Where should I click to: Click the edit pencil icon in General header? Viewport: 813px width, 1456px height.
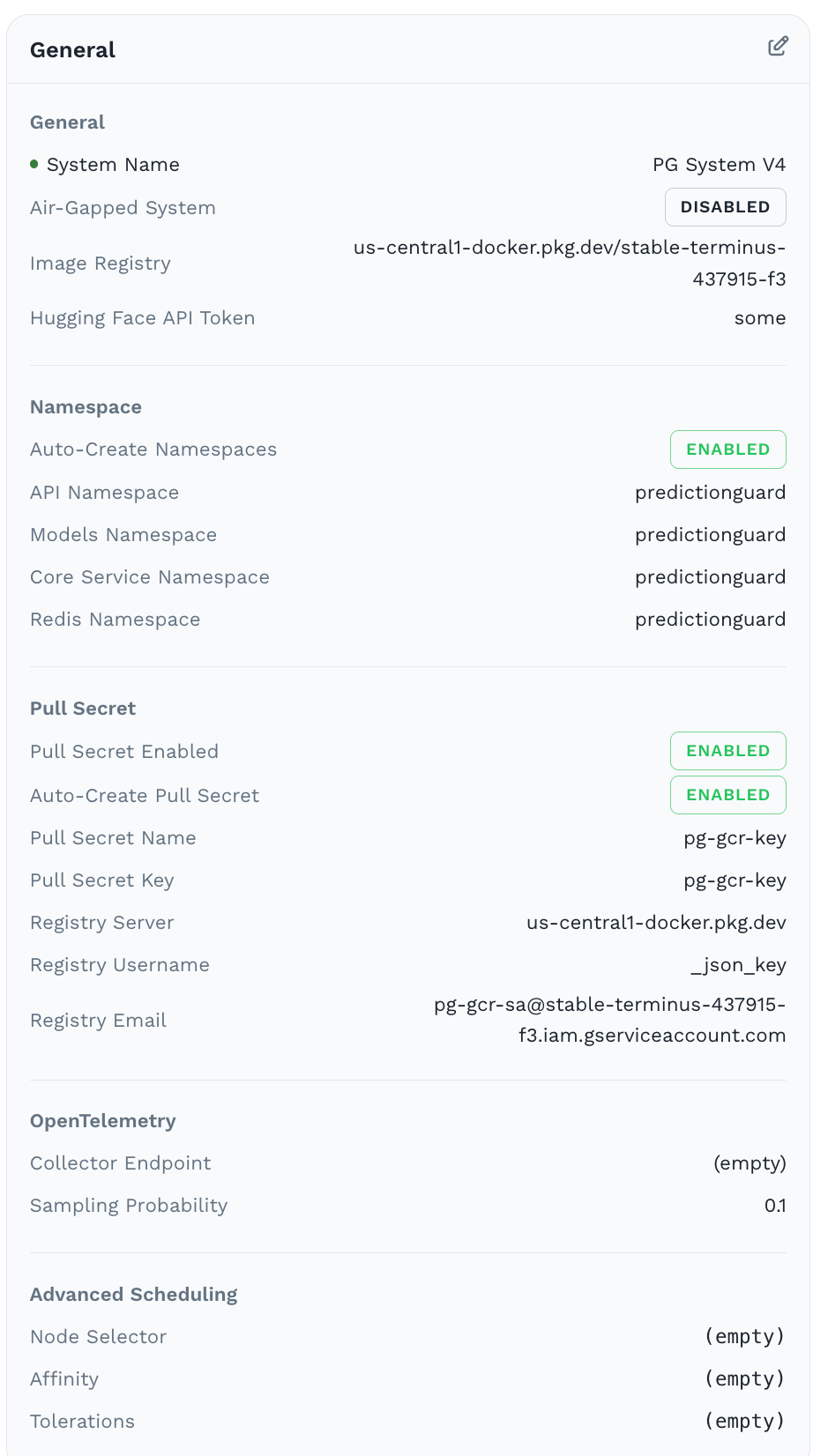click(x=777, y=47)
